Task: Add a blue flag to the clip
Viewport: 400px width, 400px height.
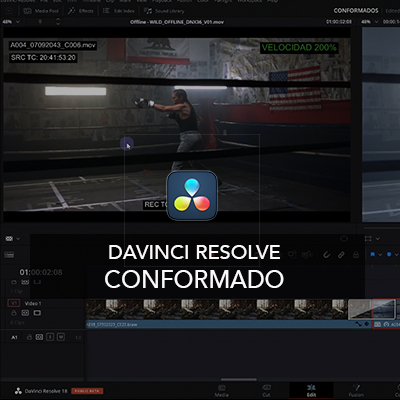Action: (x=373, y=255)
